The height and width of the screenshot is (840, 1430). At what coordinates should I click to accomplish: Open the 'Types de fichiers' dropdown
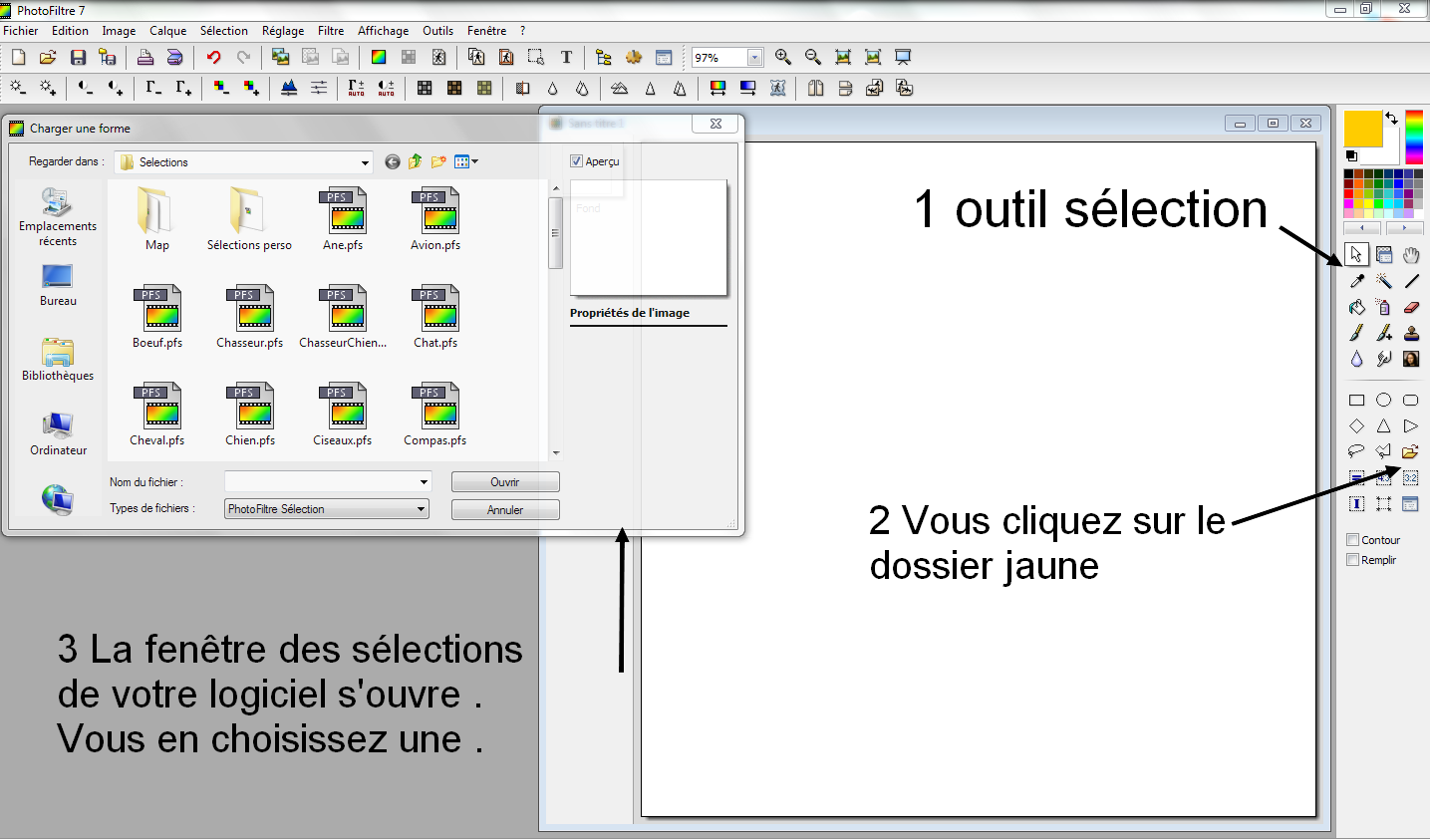[x=422, y=509]
